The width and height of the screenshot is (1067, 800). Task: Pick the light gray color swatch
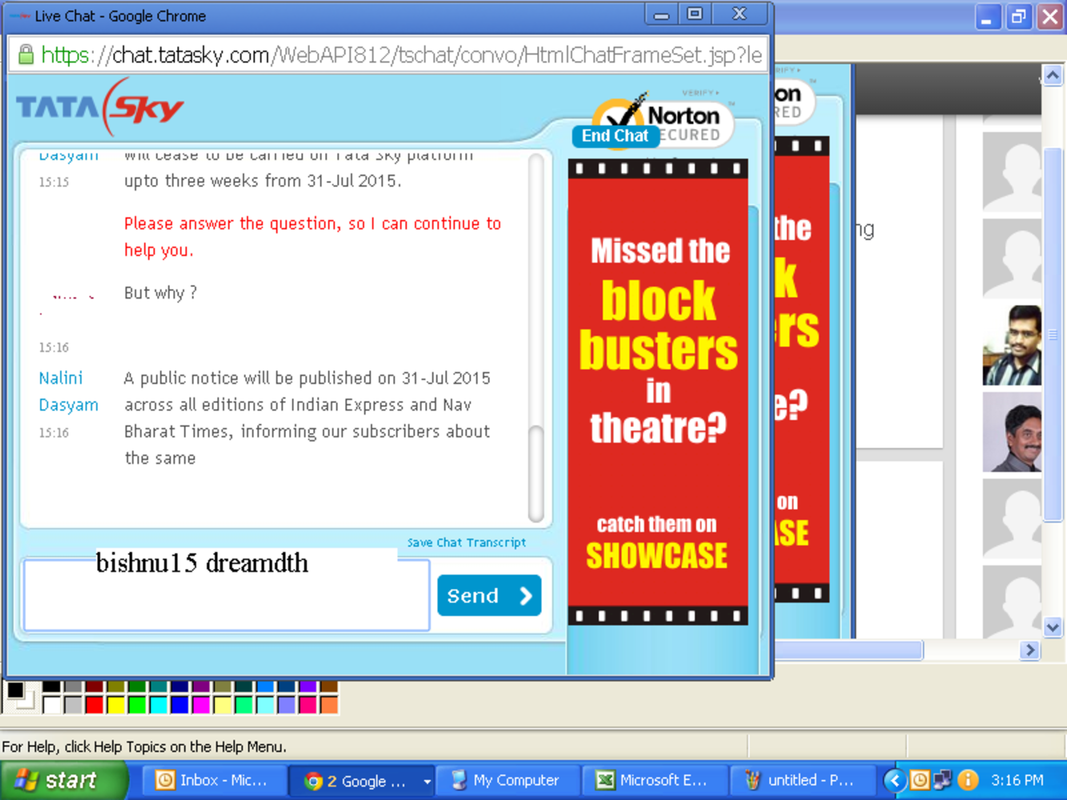tap(73, 705)
